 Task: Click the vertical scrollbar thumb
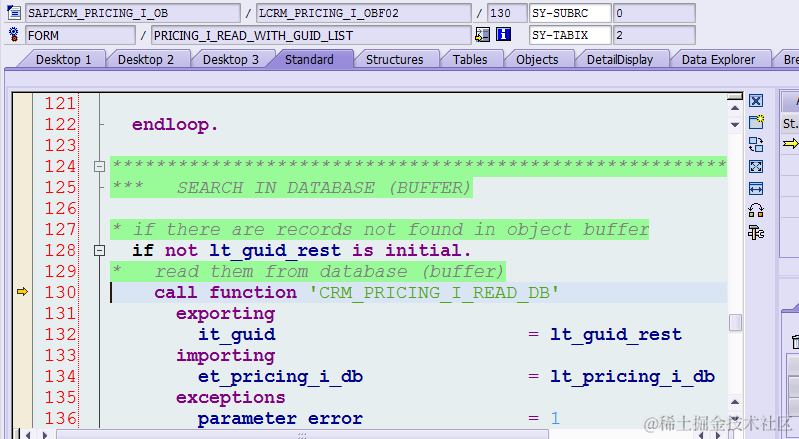(x=735, y=323)
